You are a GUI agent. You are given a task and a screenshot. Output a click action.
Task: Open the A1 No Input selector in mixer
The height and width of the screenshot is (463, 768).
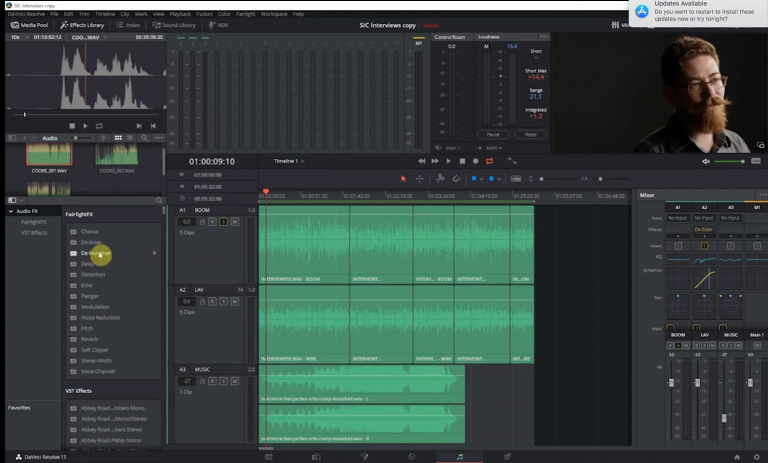click(x=678, y=218)
